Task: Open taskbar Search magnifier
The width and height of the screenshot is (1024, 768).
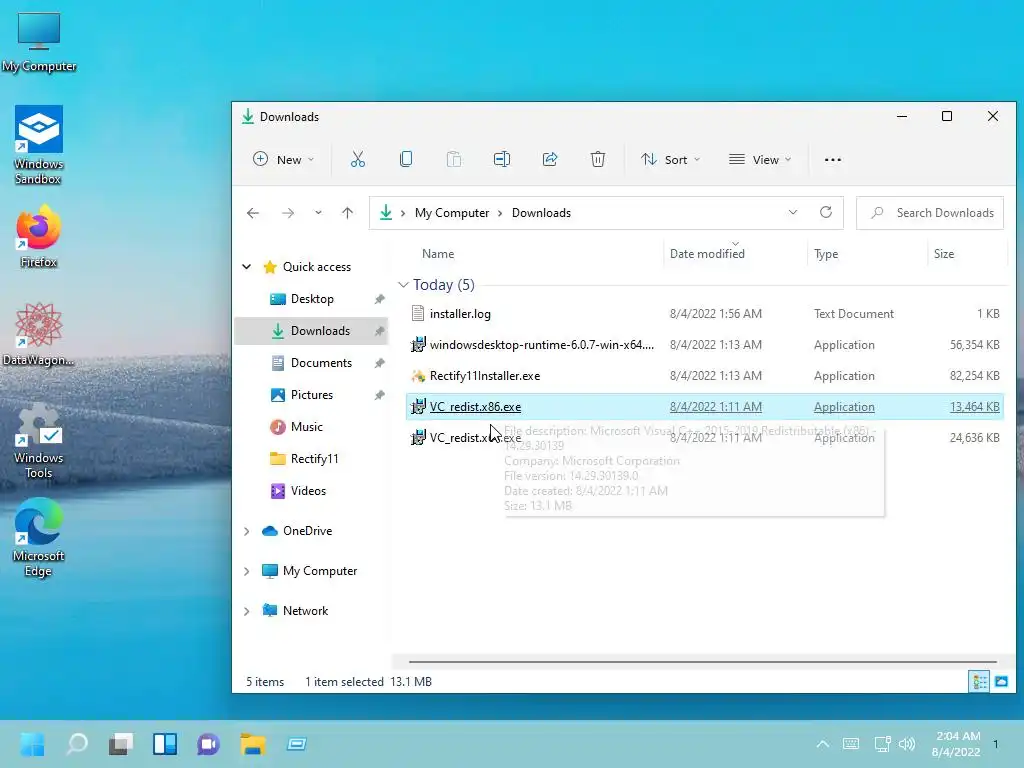Action: 76,744
